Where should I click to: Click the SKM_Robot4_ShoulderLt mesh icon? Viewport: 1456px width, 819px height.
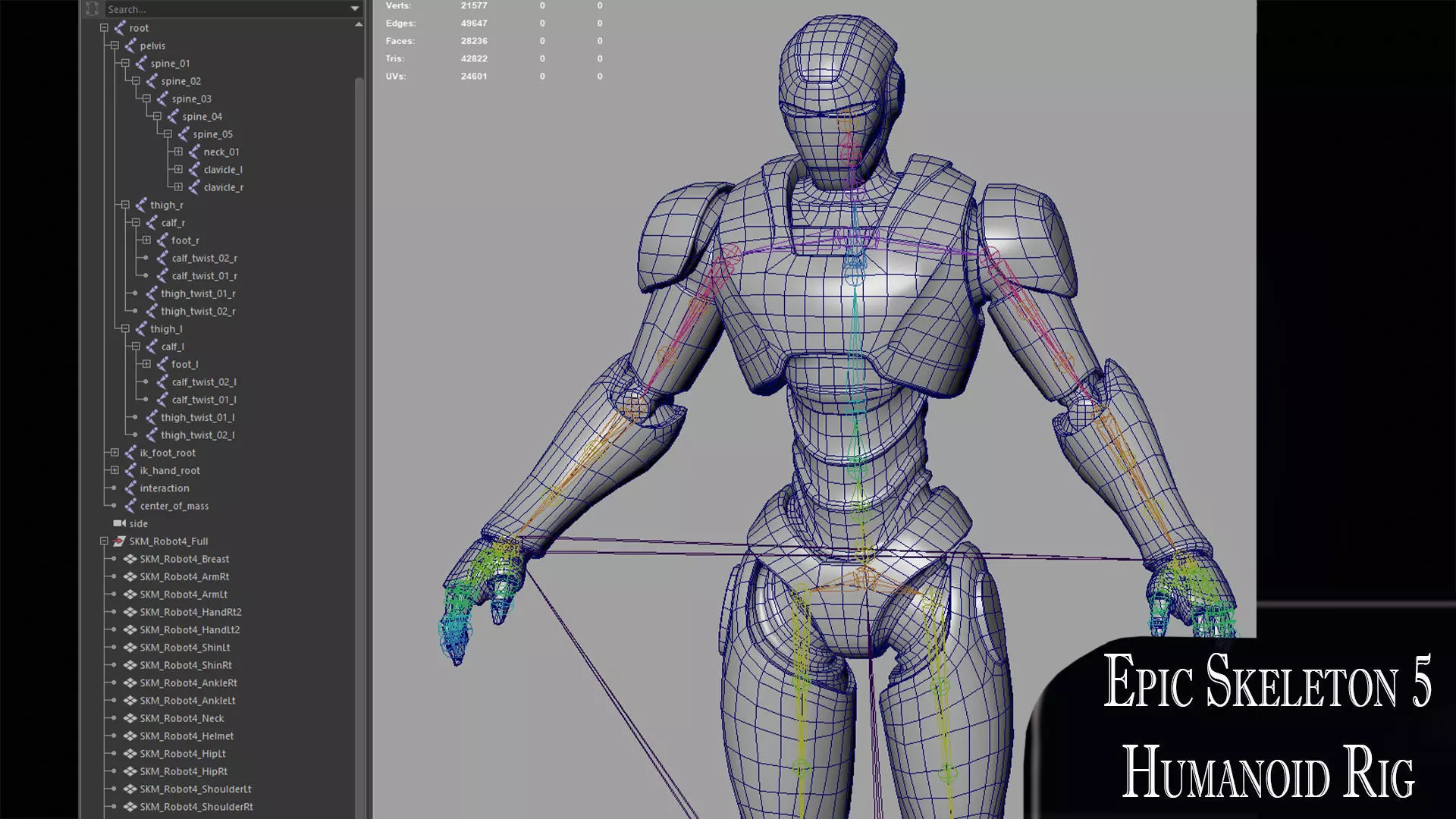point(130,789)
